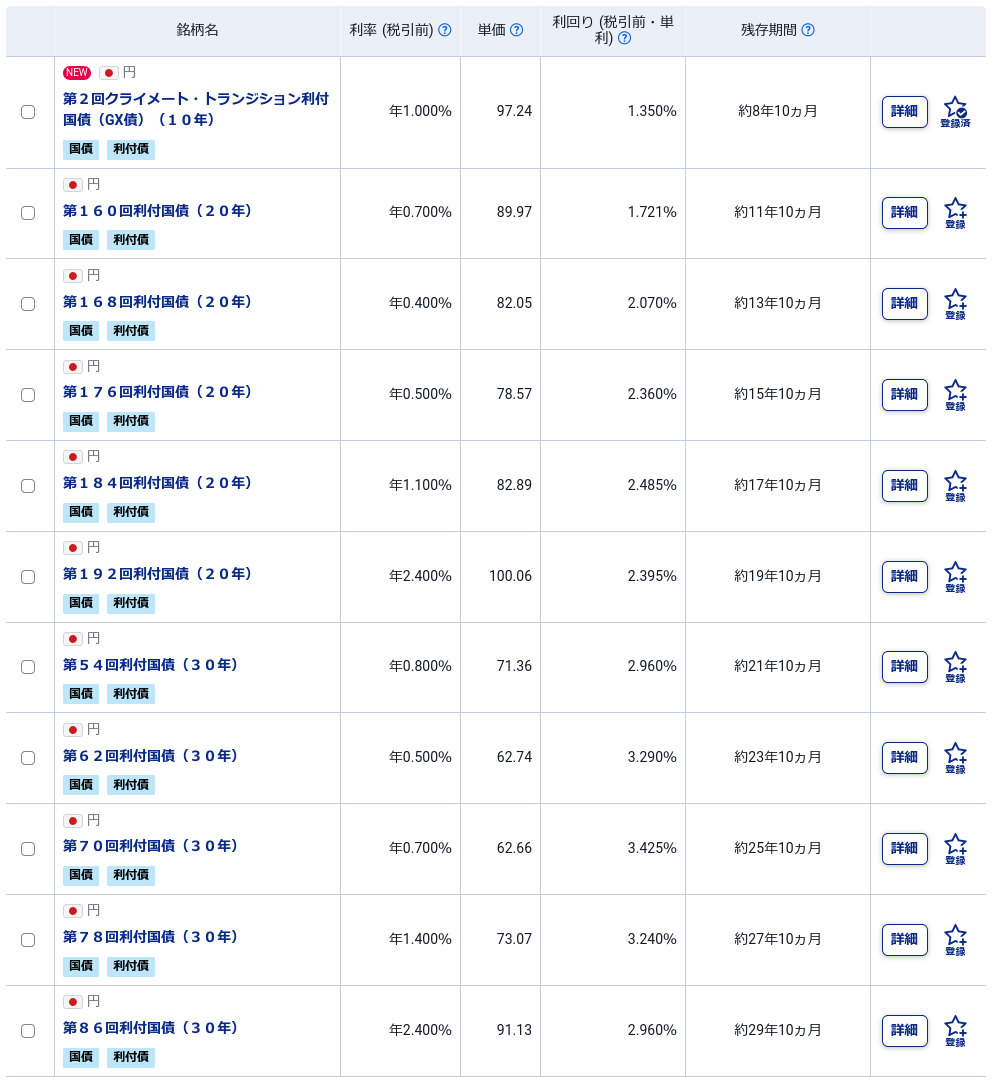Click the help icon beside 利率 (税引前)
Screen dimensions: 998x1086
tap(445, 30)
